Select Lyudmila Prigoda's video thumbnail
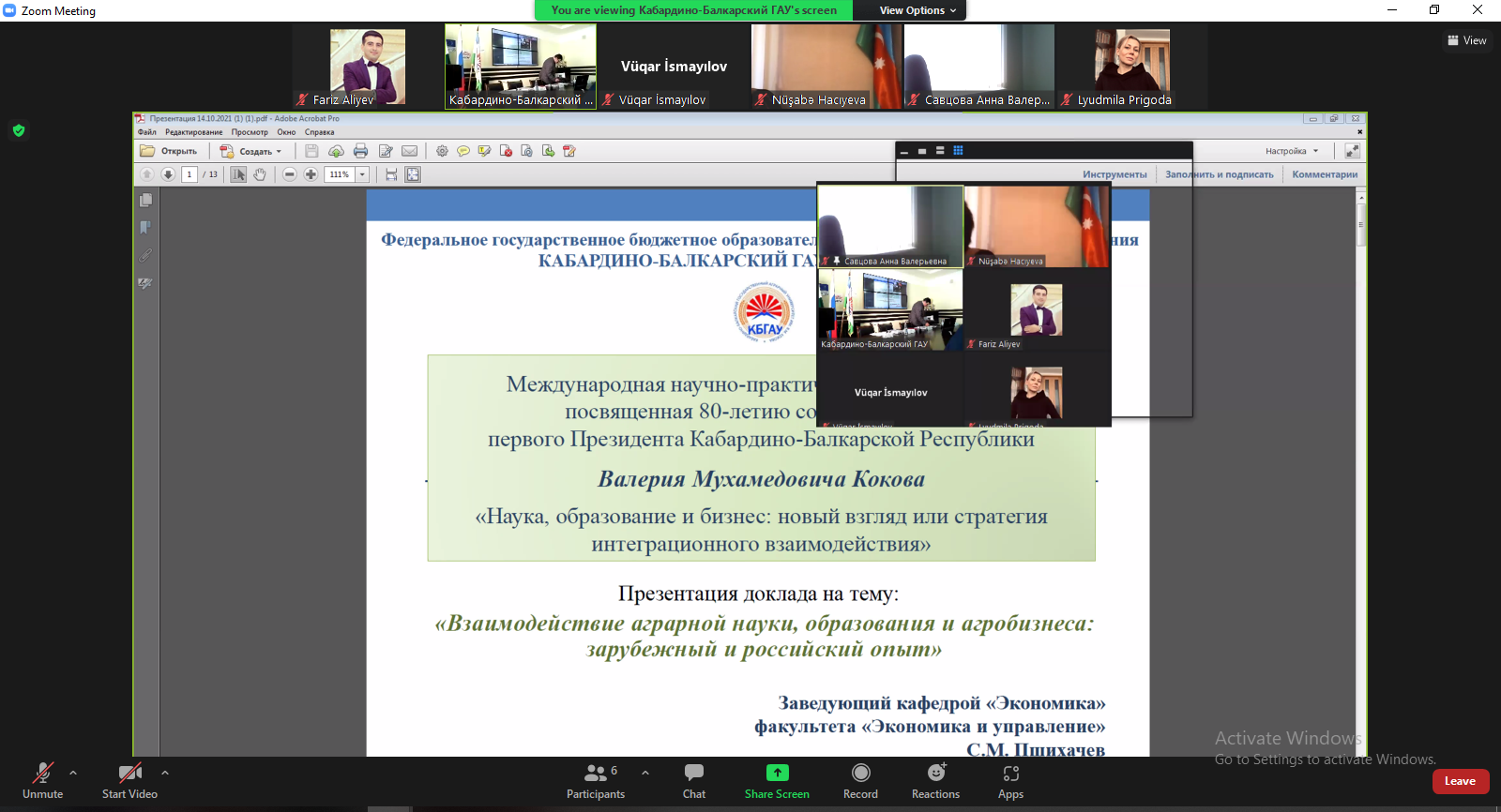This screenshot has width=1501, height=812. (1131, 67)
